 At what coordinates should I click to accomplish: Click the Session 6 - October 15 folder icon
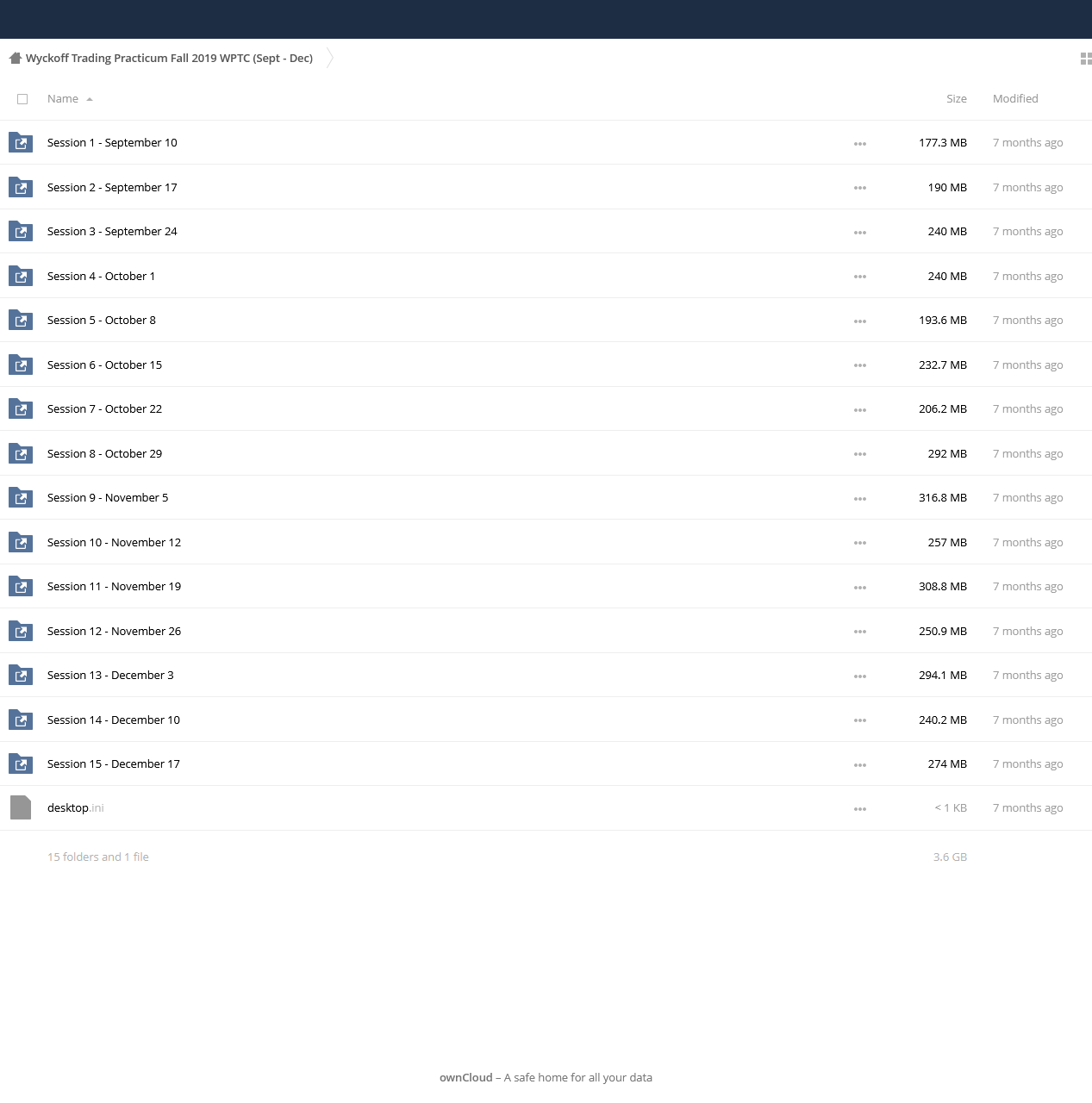pos(21,365)
